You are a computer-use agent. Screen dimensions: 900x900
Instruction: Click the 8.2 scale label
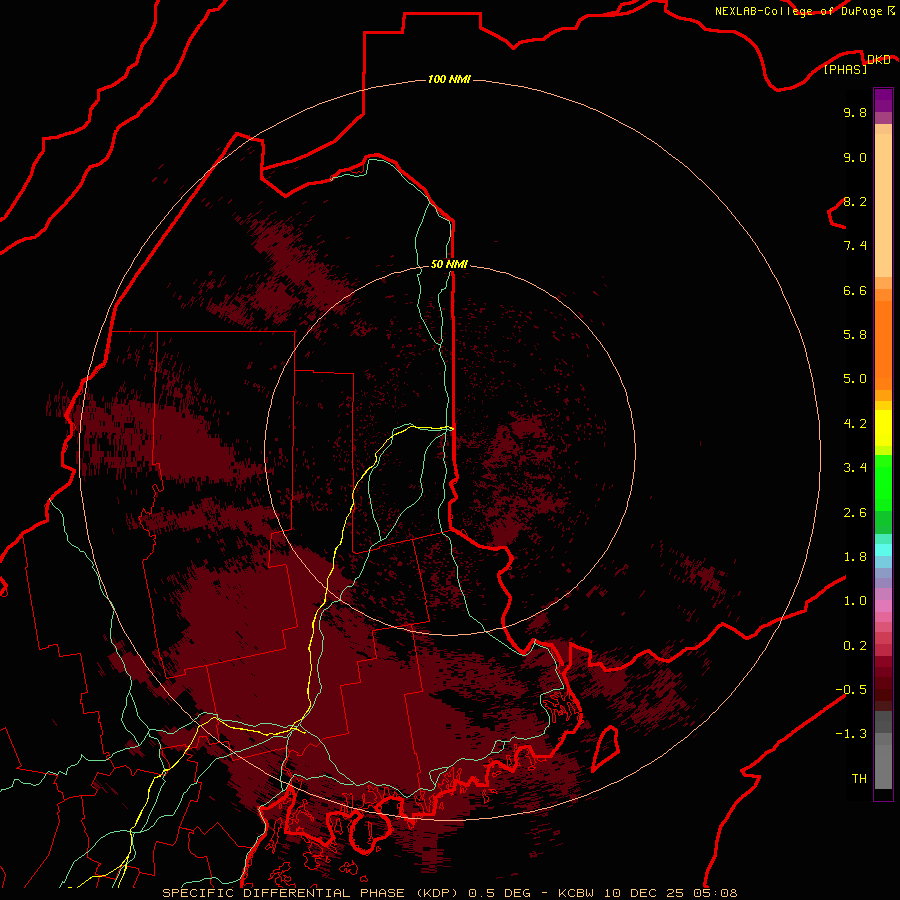click(855, 201)
